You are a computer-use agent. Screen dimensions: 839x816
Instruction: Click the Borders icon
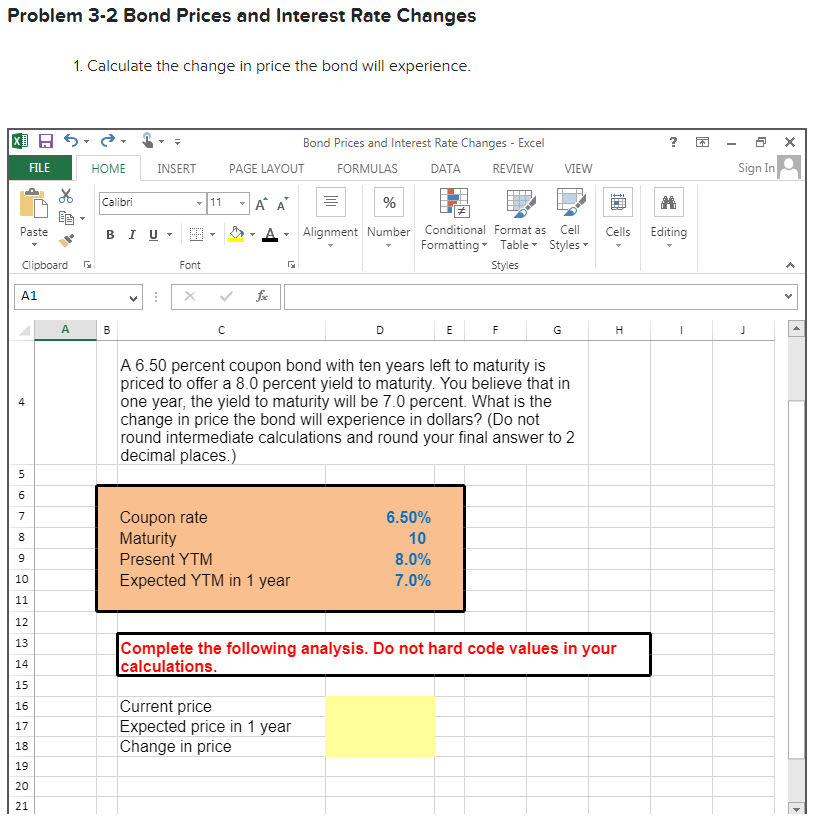pos(196,234)
